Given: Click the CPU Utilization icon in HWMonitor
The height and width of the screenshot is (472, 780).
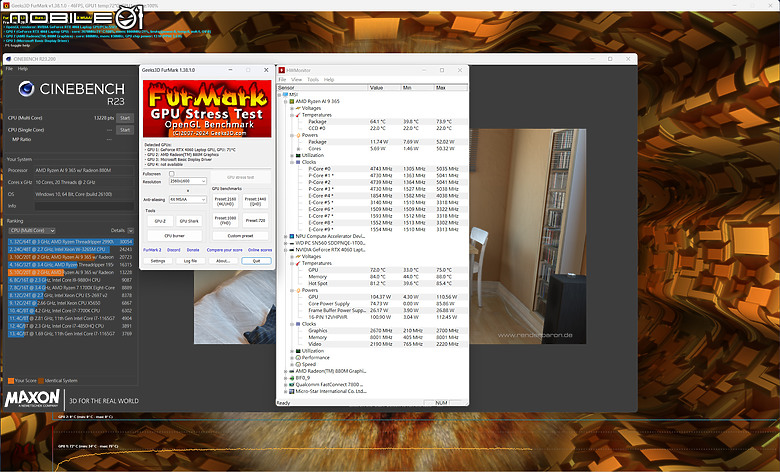Looking at the screenshot, I should 298,155.
